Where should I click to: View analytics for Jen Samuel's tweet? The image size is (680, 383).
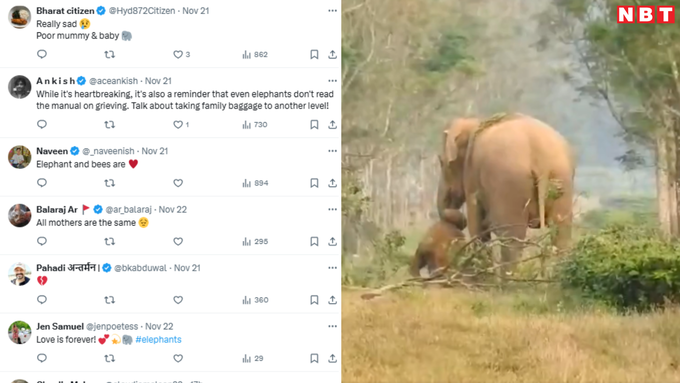tap(253, 358)
